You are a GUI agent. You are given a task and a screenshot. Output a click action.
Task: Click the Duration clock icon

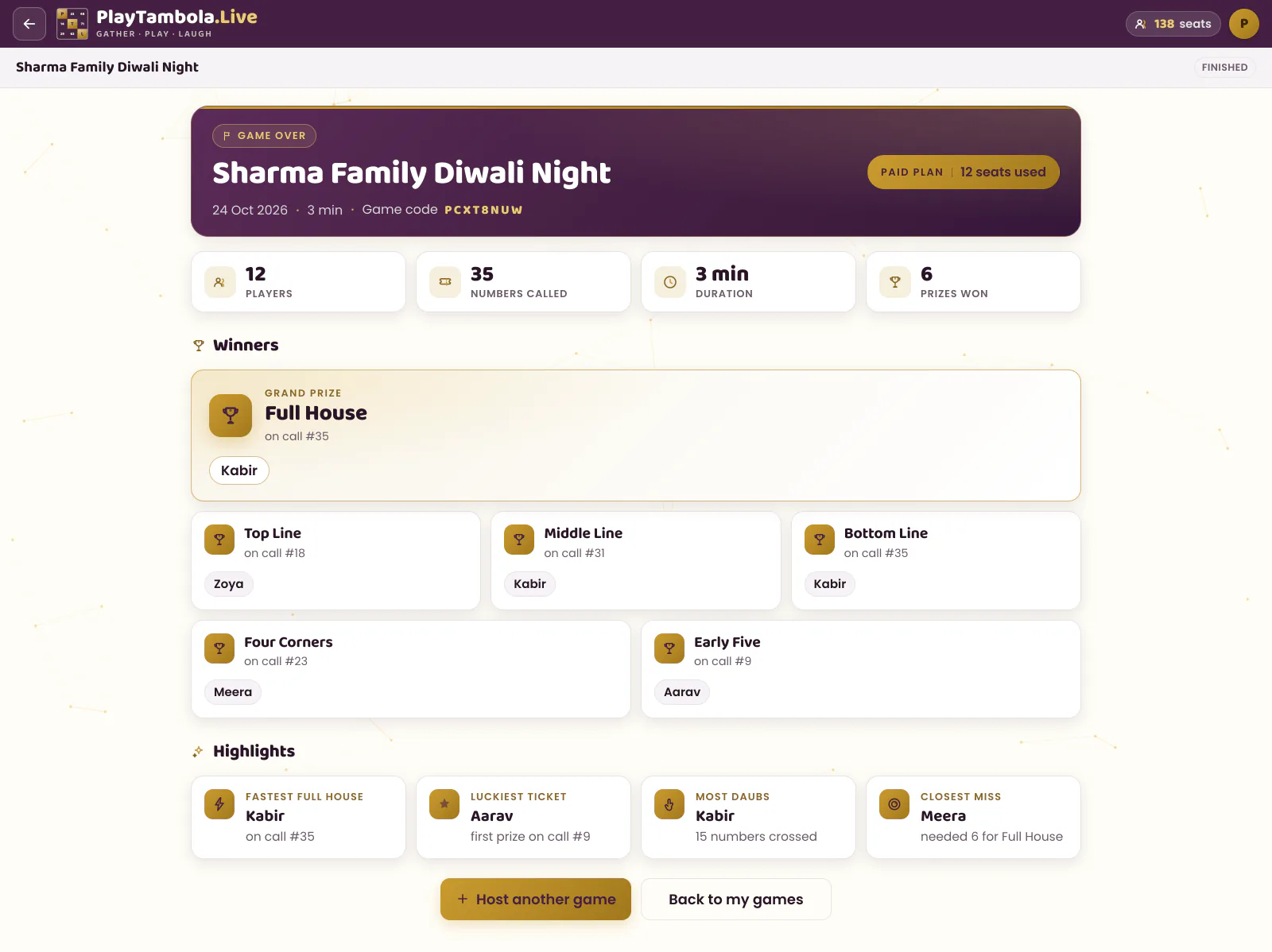click(x=670, y=282)
